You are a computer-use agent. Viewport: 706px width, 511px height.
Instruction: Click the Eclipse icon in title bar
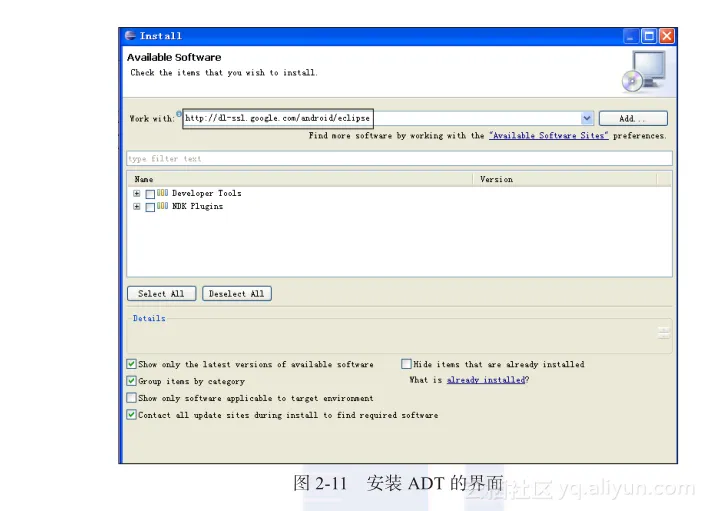130,36
